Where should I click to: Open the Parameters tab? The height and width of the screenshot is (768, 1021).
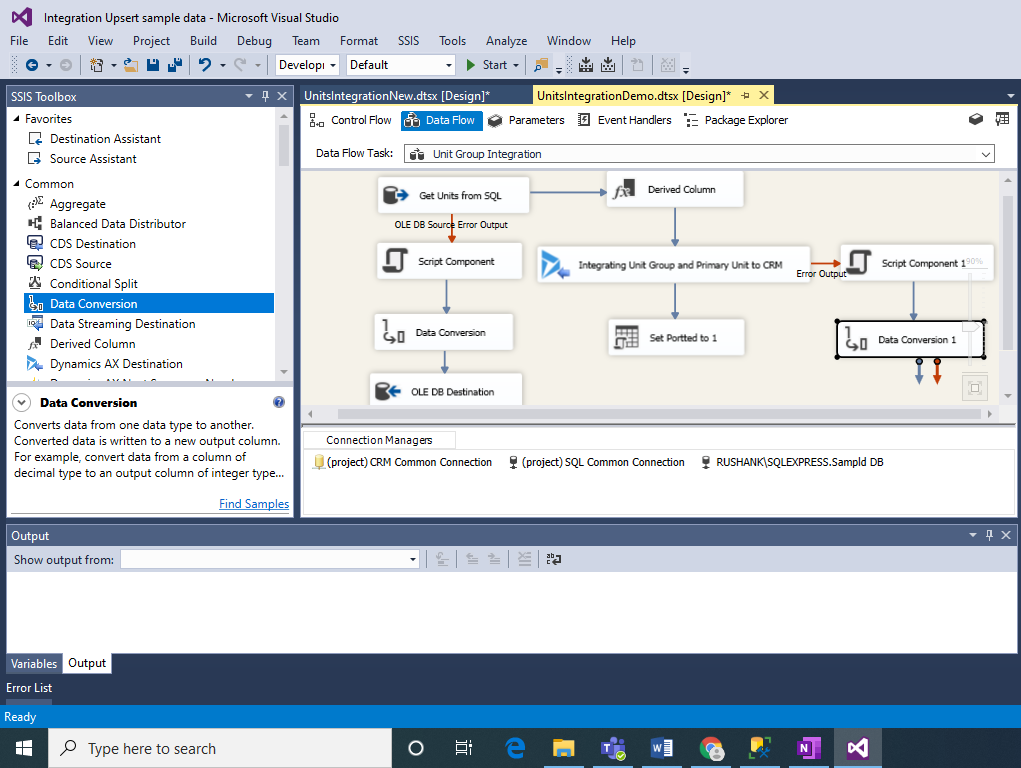click(x=526, y=120)
